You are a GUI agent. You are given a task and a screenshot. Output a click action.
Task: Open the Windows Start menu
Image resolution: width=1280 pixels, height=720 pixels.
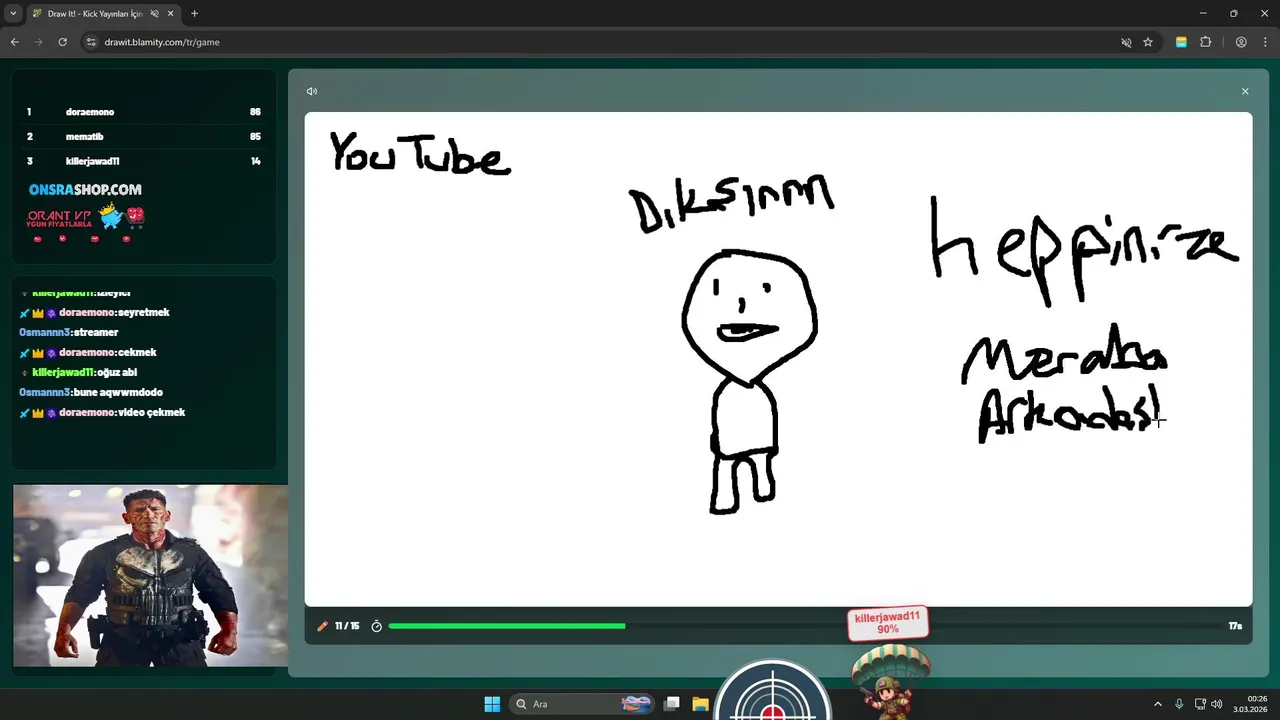coord(492,704)
